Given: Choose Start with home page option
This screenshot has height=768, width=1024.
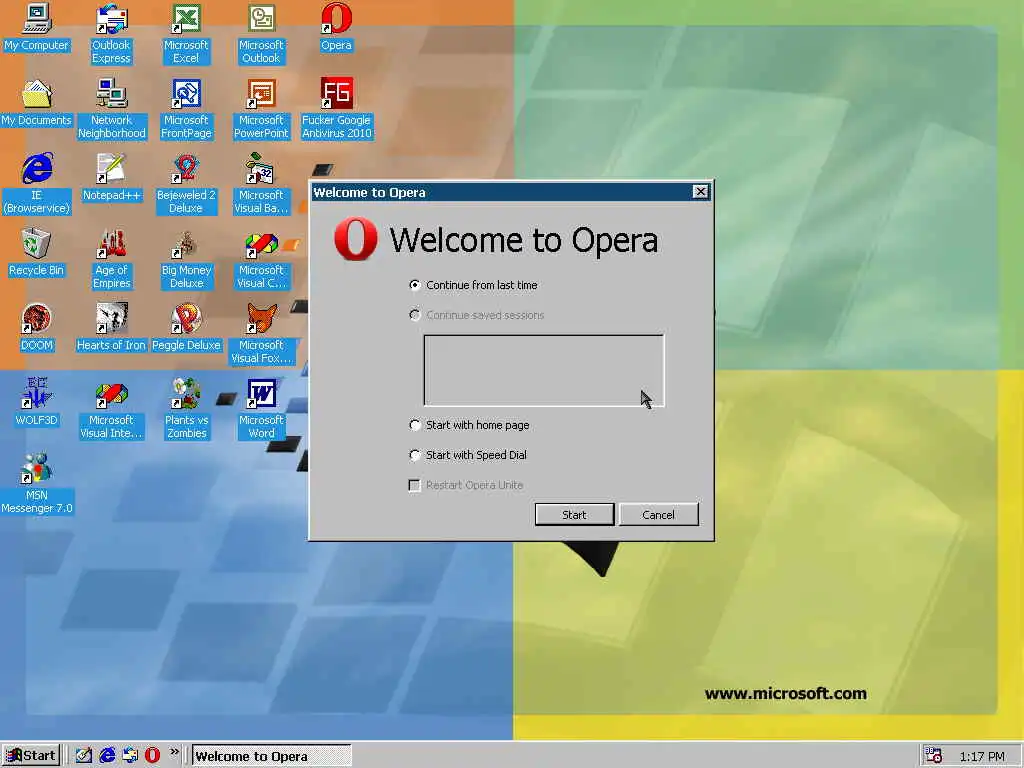Looking at the screenshot, I should click(x=470, y=425).
